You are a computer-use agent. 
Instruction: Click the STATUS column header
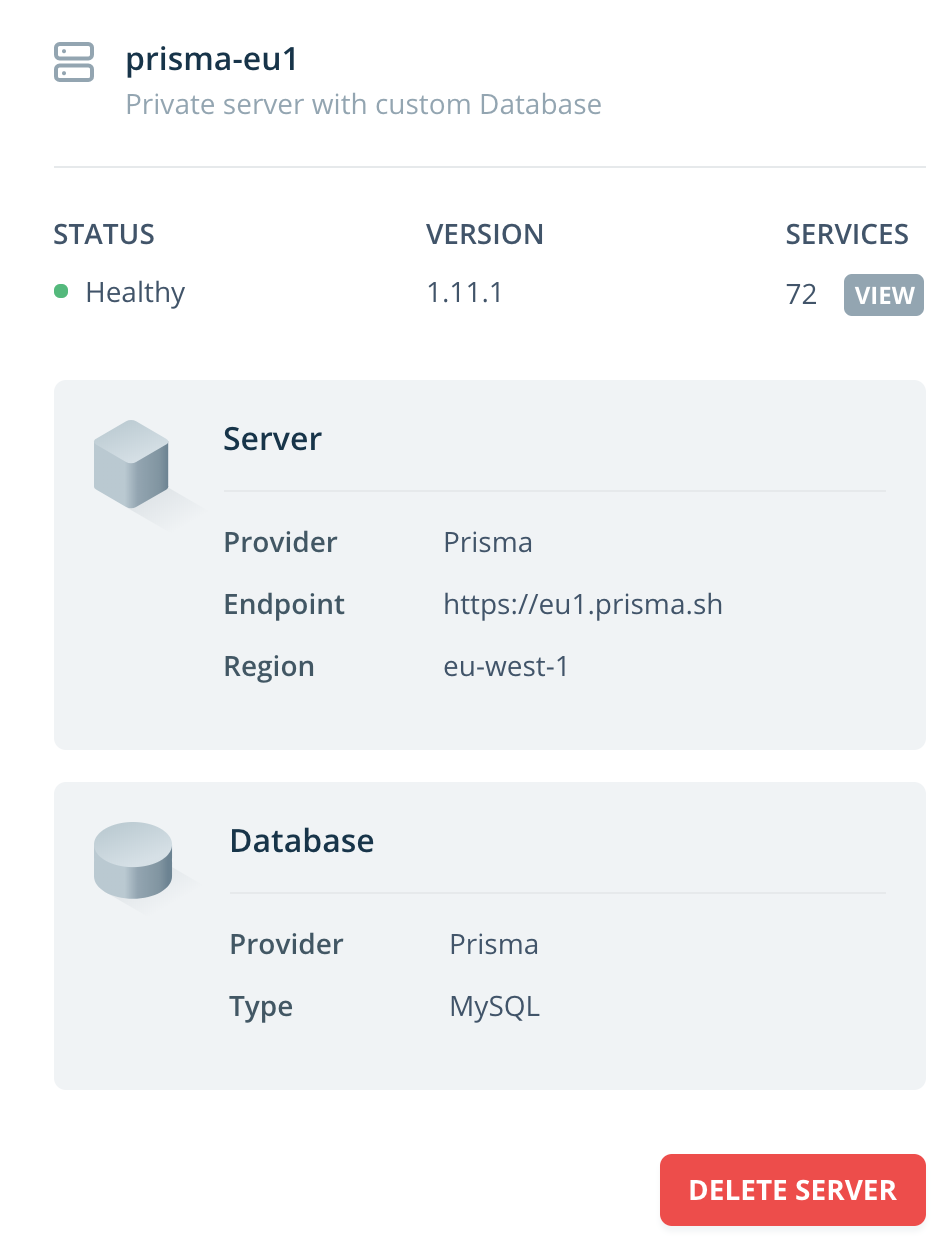pos(103,234)
